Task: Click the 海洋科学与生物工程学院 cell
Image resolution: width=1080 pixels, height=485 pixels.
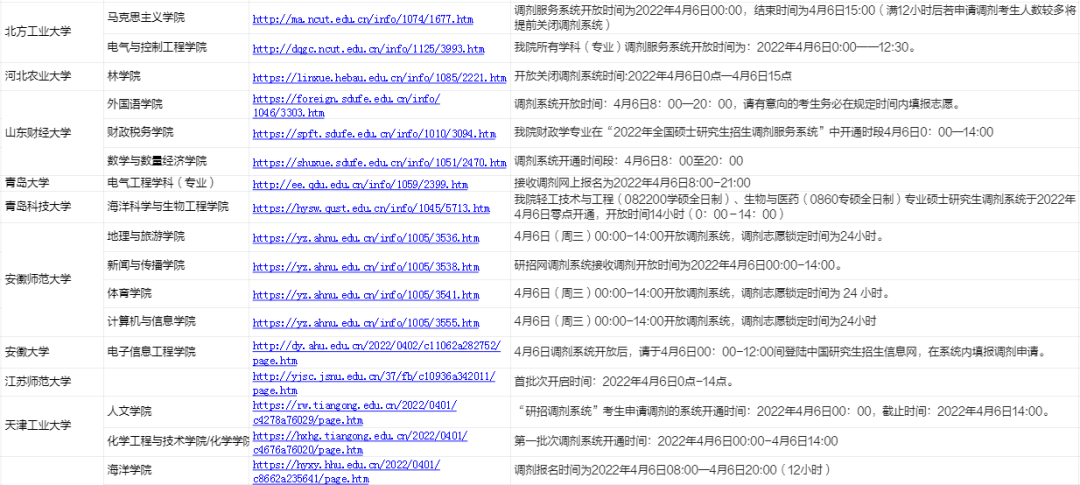Action: [176, 207]
